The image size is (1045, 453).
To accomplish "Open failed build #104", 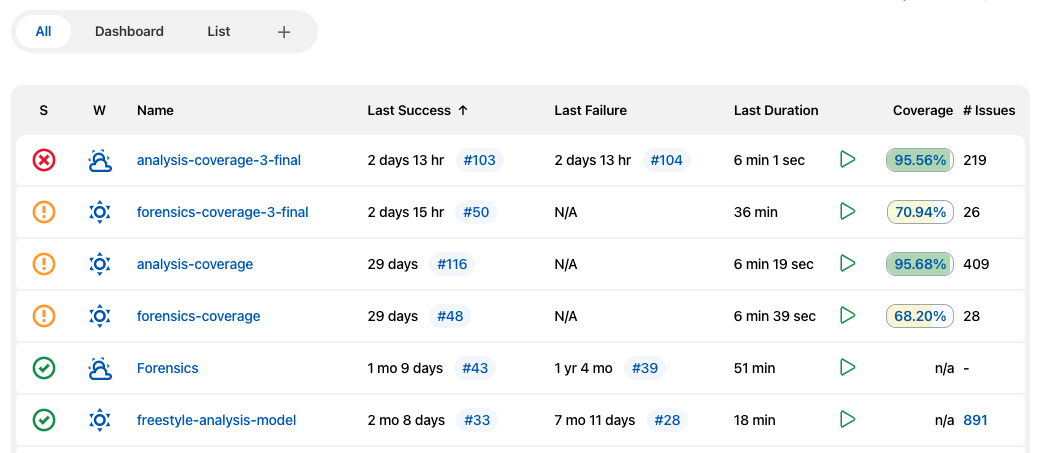I will [x=666, y=160].
